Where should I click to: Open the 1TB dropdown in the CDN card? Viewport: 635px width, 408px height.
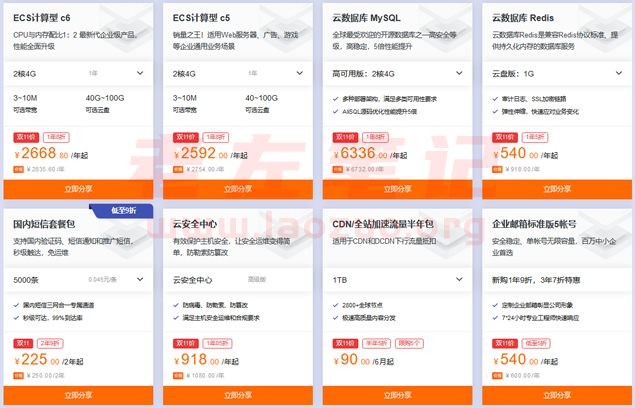tap(397, 280)
